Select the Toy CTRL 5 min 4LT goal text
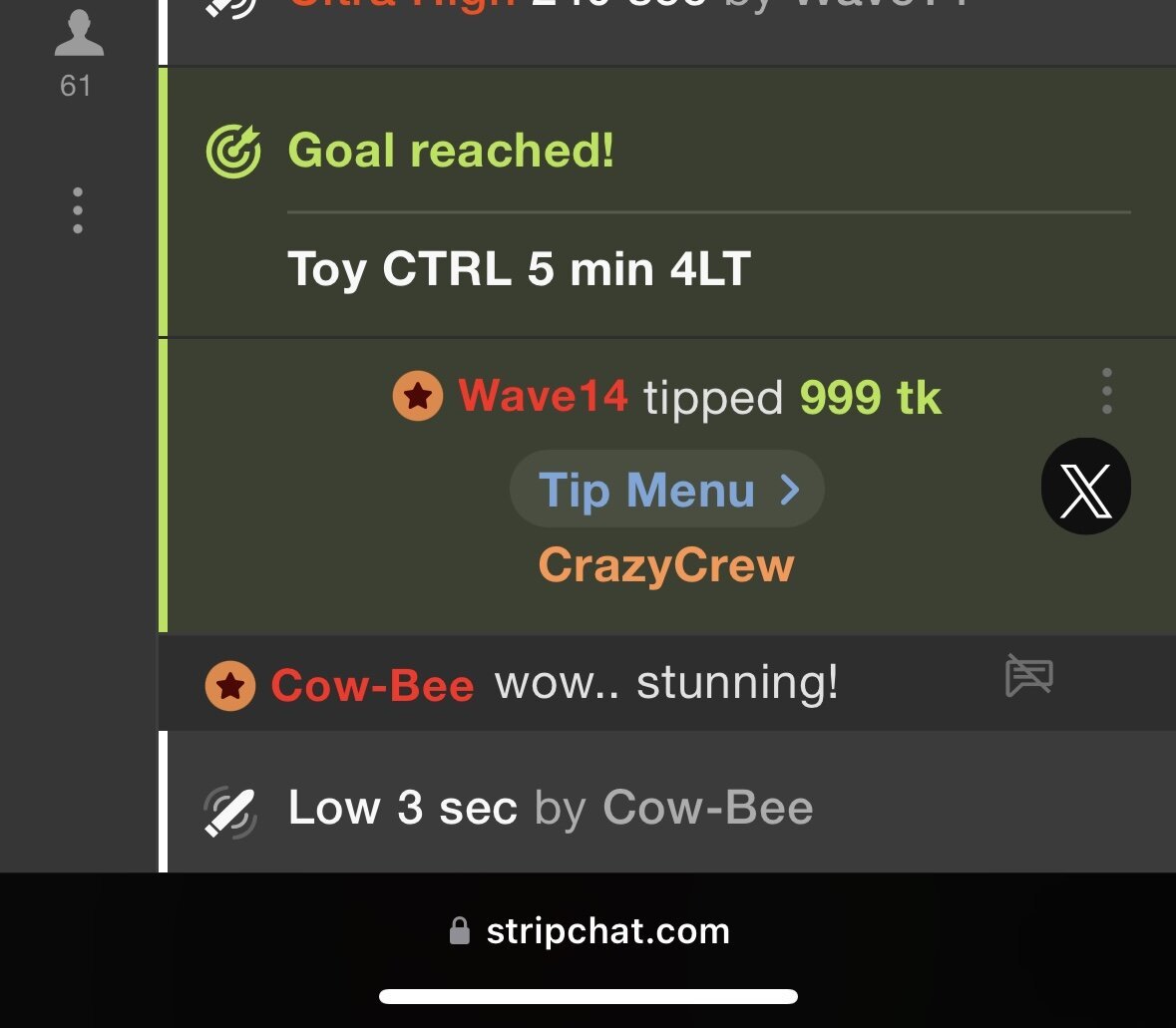Image resolution: width=1176 pixels, height=1028 pixels. pos(519,269)
